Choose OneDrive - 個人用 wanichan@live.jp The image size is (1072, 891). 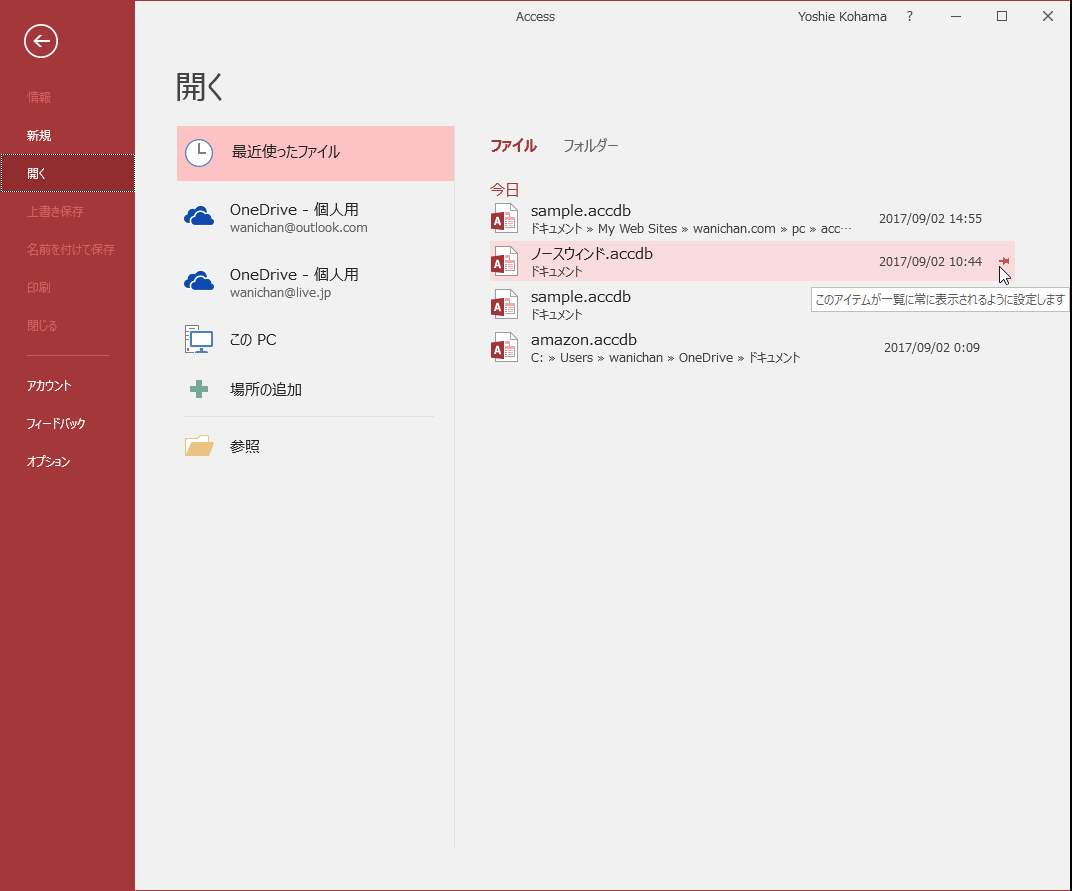[x=315, y=282]
